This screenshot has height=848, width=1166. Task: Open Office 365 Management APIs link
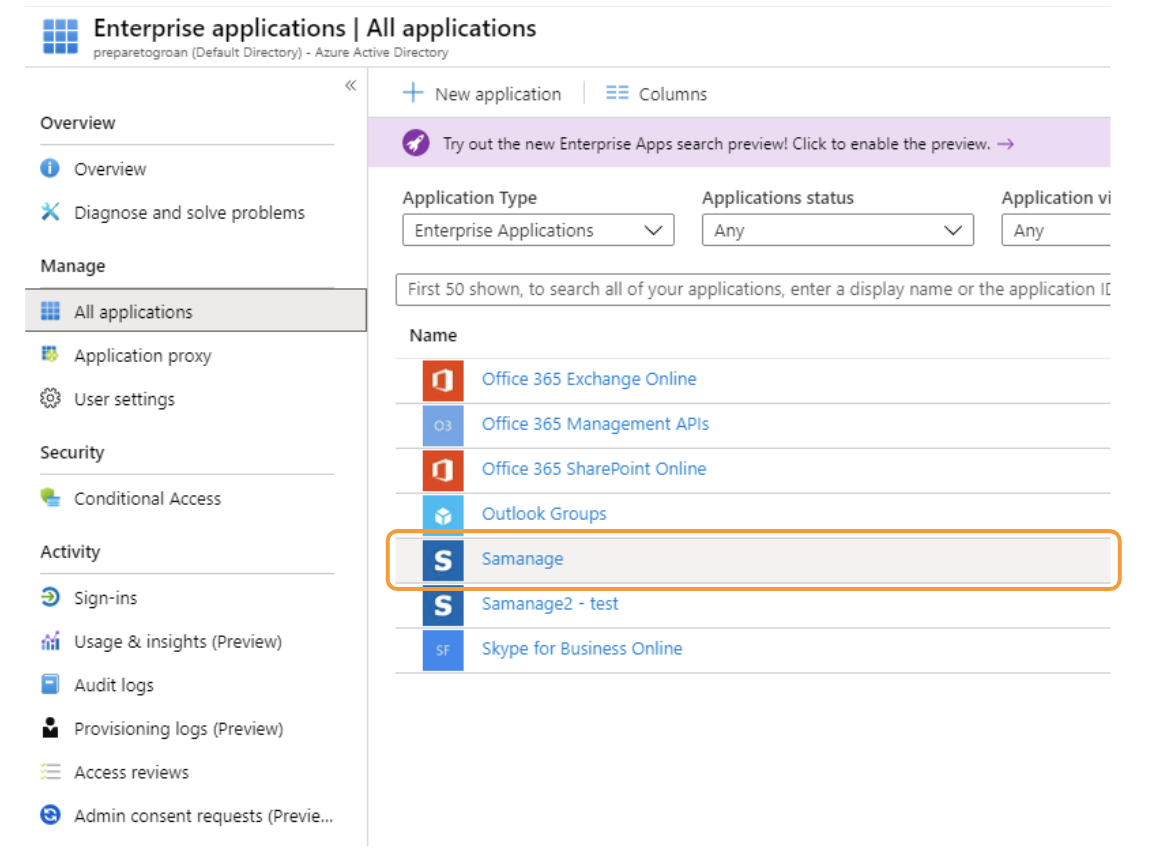[595, 423]
